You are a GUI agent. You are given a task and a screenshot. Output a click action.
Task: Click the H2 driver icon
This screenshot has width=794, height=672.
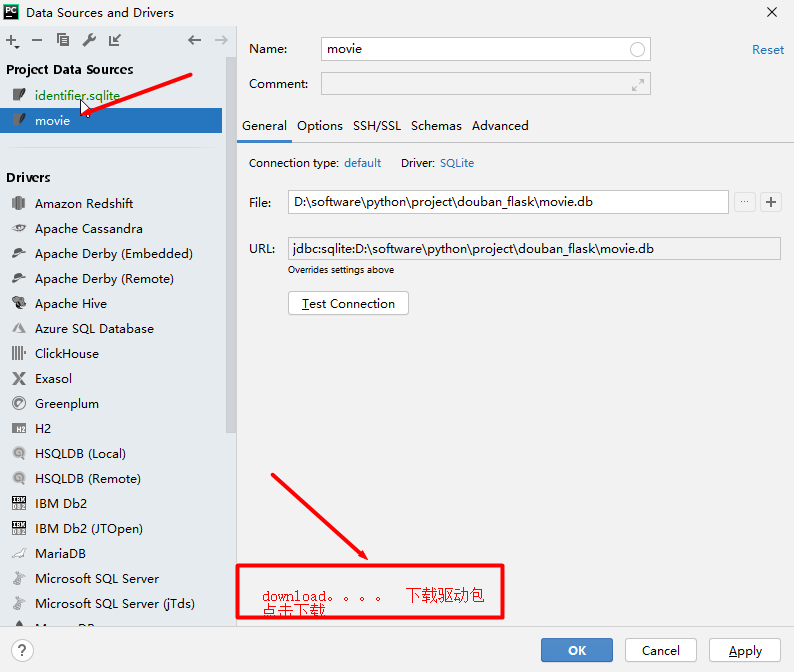pyautogui.click(x=19, y=428)
